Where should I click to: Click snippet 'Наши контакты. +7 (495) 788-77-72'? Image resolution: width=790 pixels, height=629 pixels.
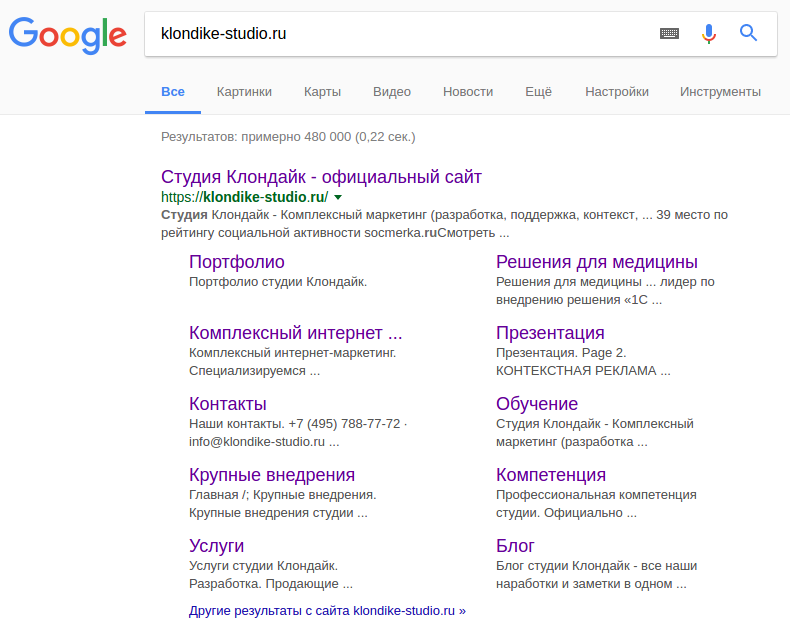(x=295, y=424)
